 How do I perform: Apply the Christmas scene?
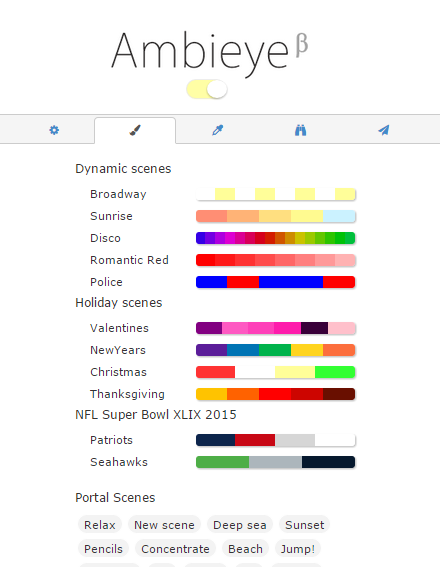pos(118,372)
